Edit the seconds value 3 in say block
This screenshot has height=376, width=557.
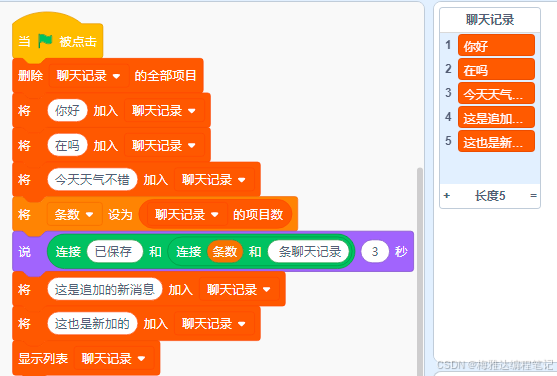pyautogui.click(x=375, y=252)
